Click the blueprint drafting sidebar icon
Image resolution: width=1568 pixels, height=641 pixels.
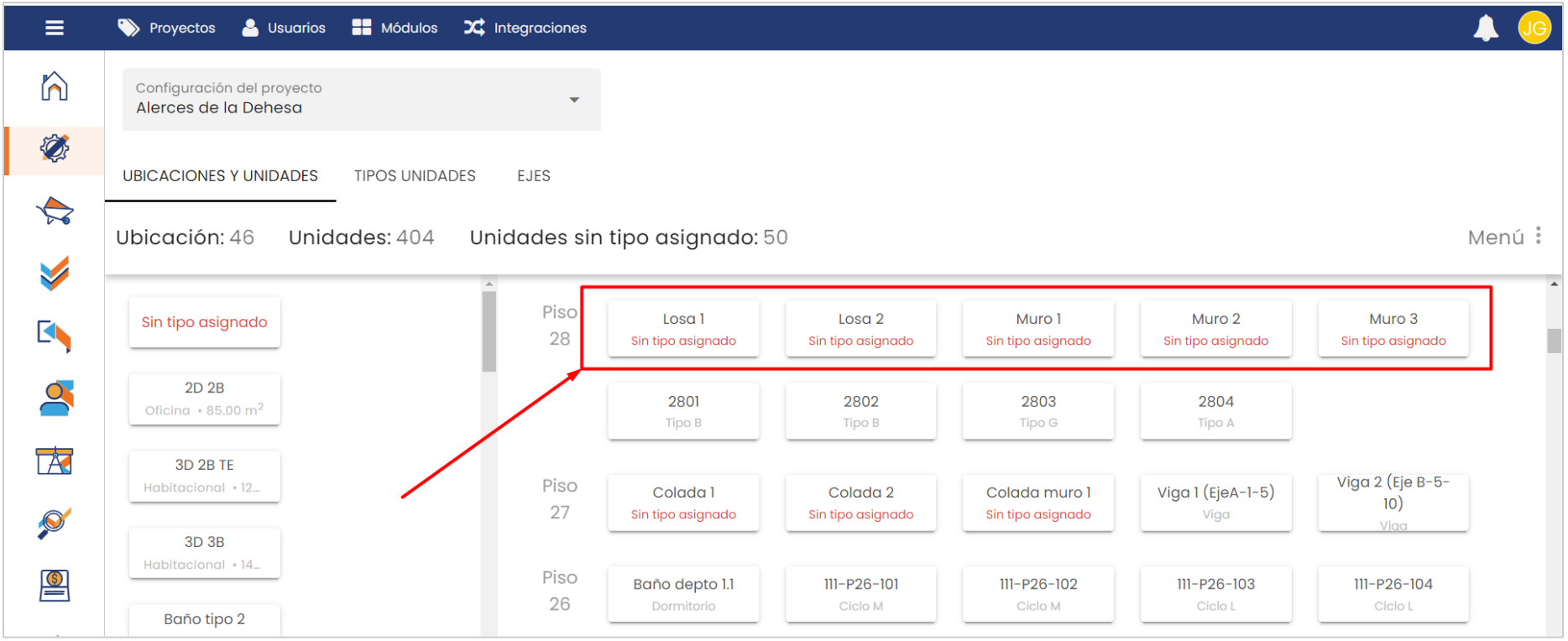(55, 461)
